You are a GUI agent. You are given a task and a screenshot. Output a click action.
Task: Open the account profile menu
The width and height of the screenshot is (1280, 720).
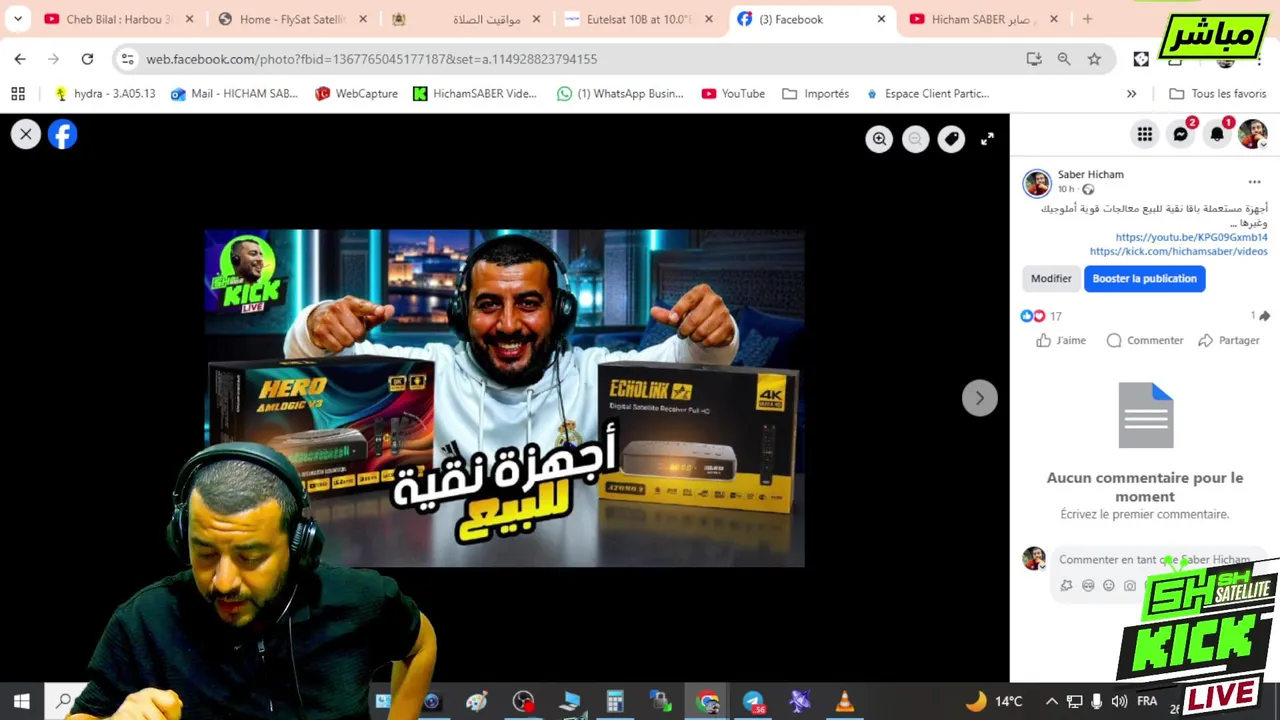coord(1252,134)
